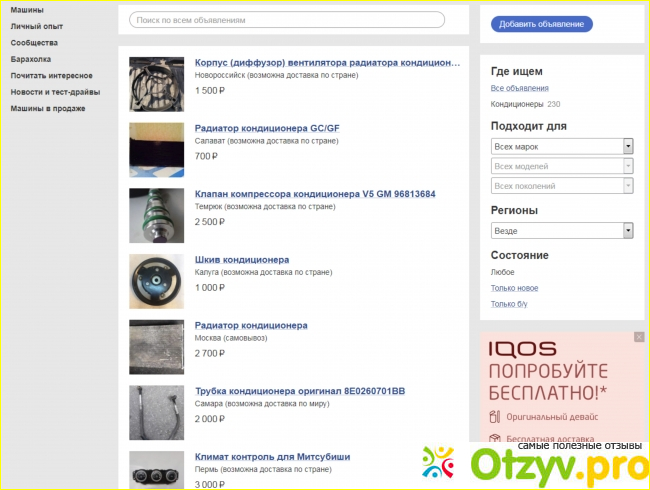Open the Mitsubishi climate control image
Viewport: 650px width, 490px height.
[156, 471]
